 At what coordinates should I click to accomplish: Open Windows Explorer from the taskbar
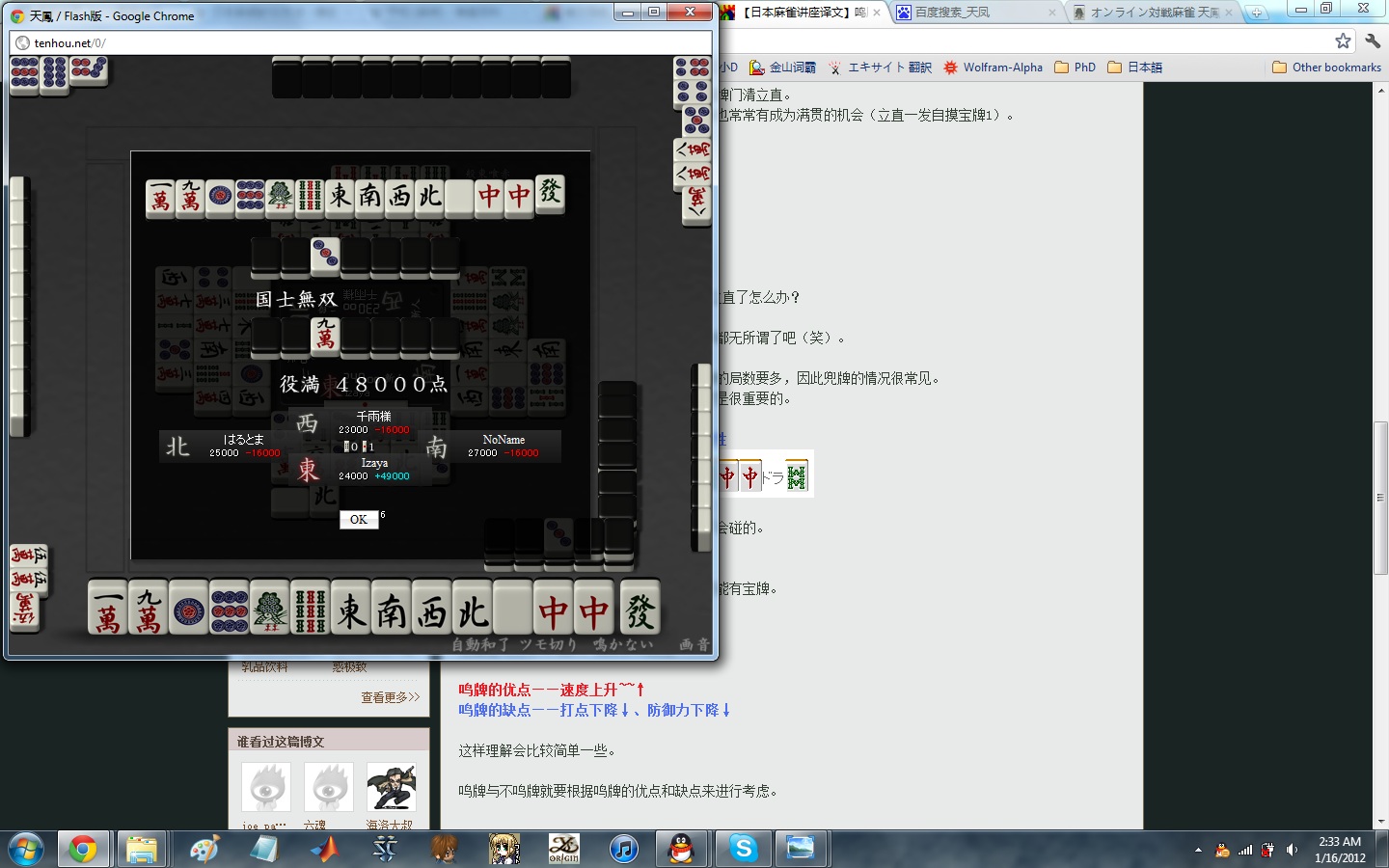[x=141, y=849]
